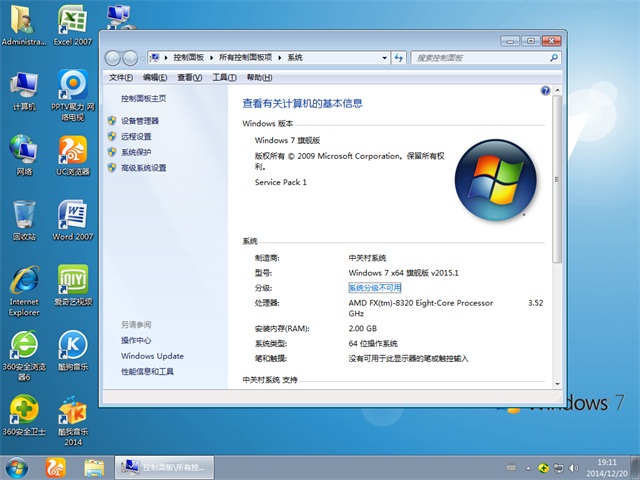This screenshot has width=640, height=480.
Task: Click the forward navigation arrow
Action: 130,58
